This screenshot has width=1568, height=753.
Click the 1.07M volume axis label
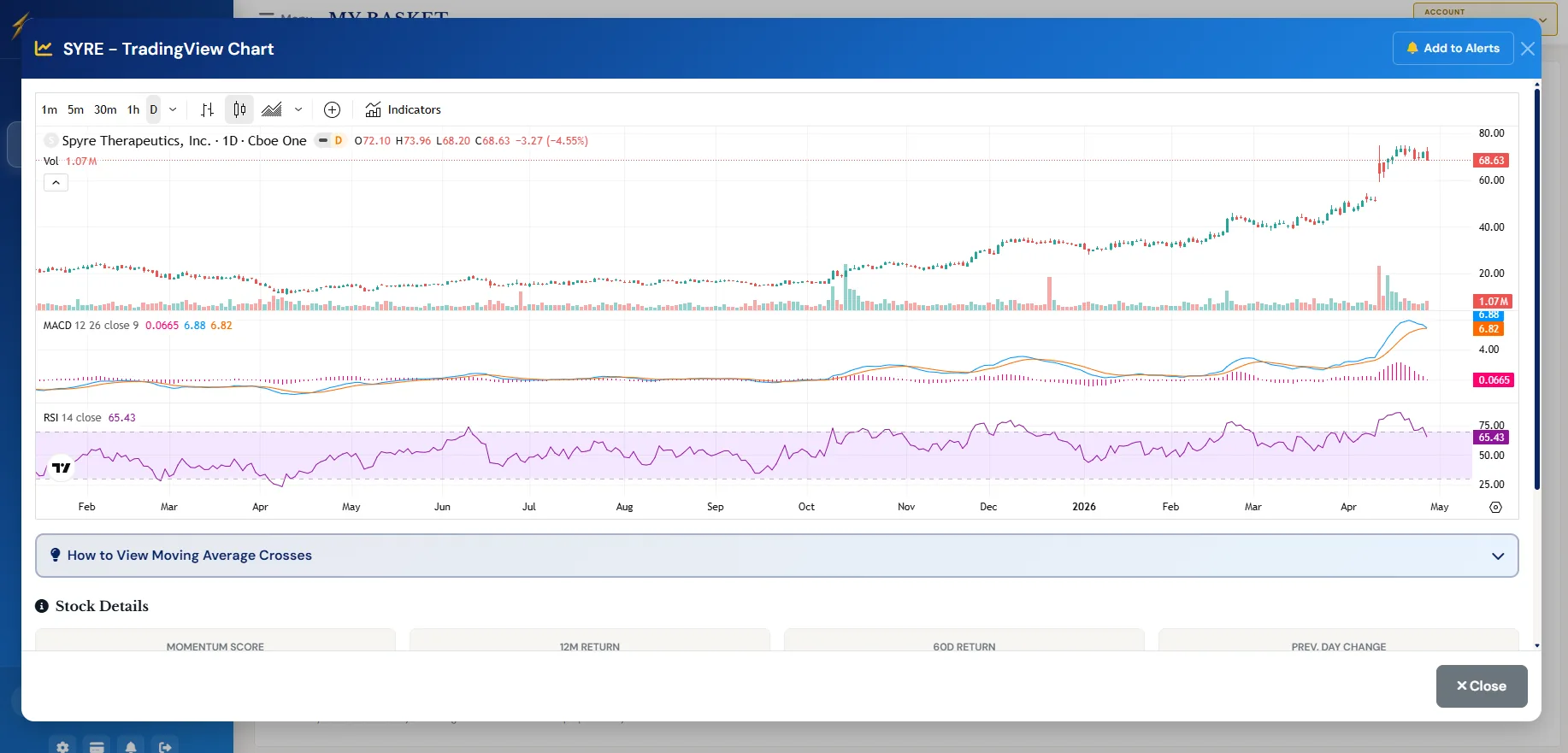point(1493,301)
